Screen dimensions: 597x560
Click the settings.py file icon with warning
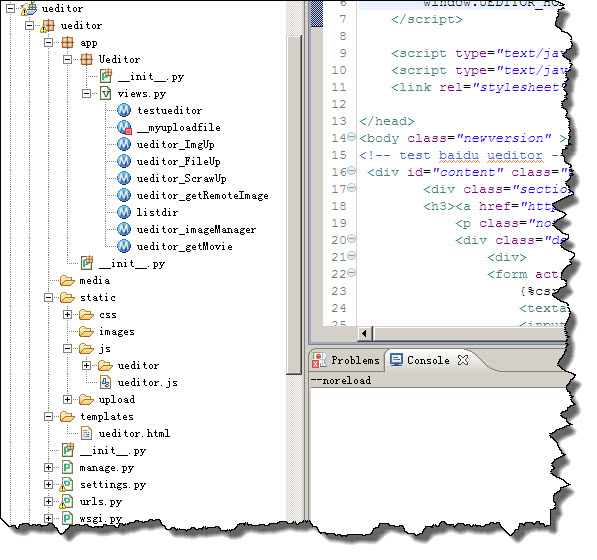[x=66, y=485]
